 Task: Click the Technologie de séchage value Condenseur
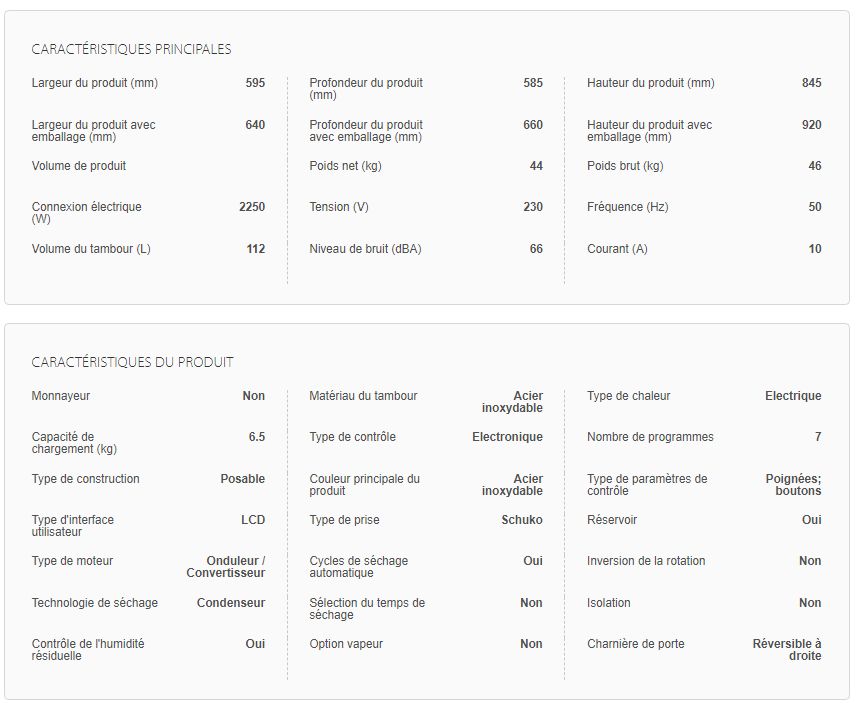(x=231, y=603)
